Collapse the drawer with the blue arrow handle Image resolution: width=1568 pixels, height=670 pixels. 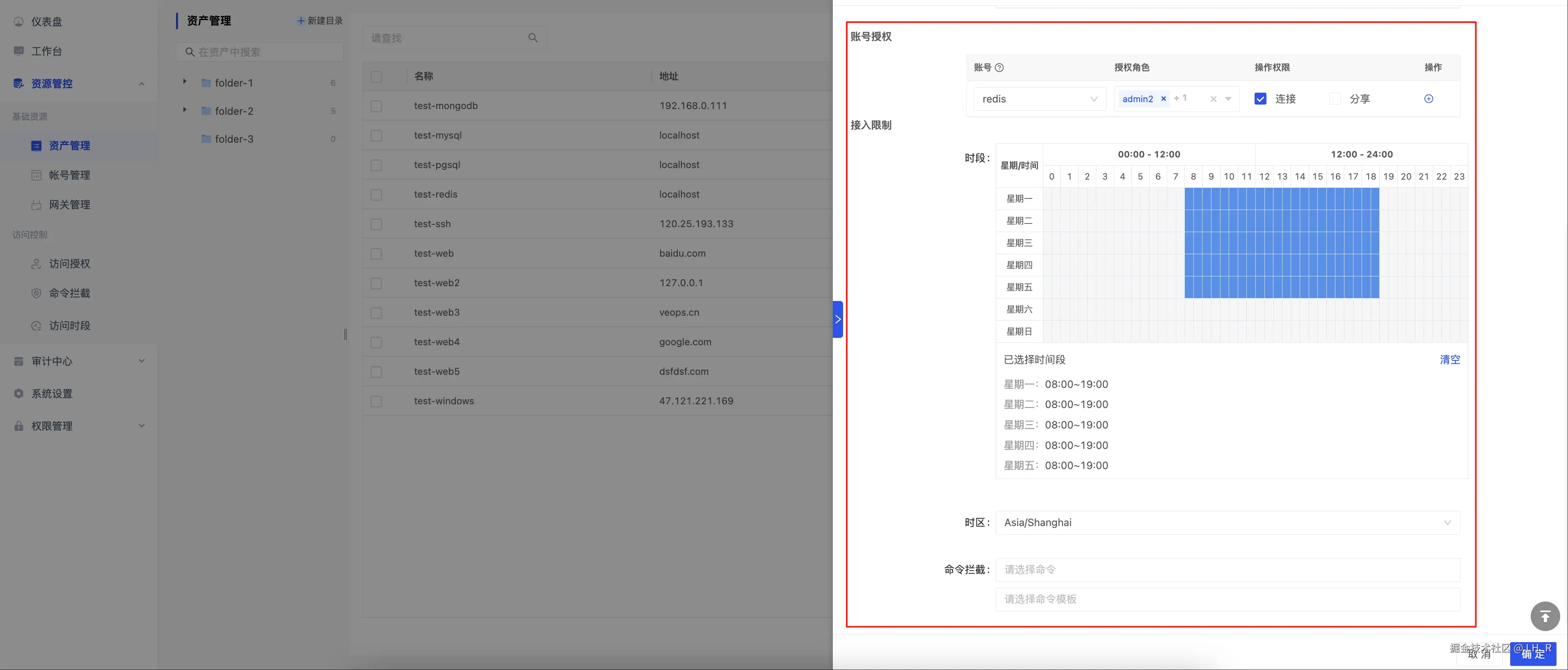838,319
